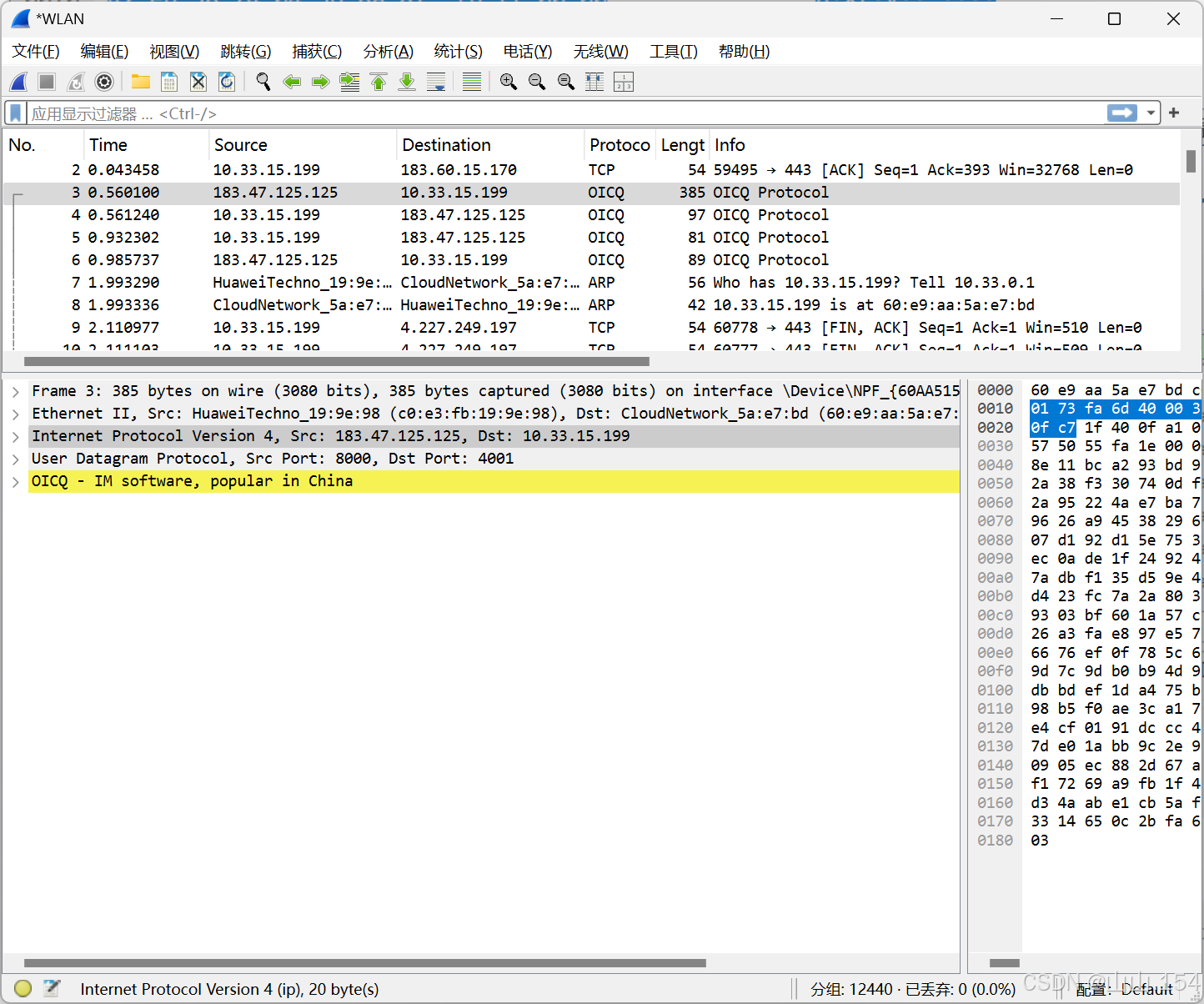
Task: Open the 视图(V) menu
Action: point(174,52)
